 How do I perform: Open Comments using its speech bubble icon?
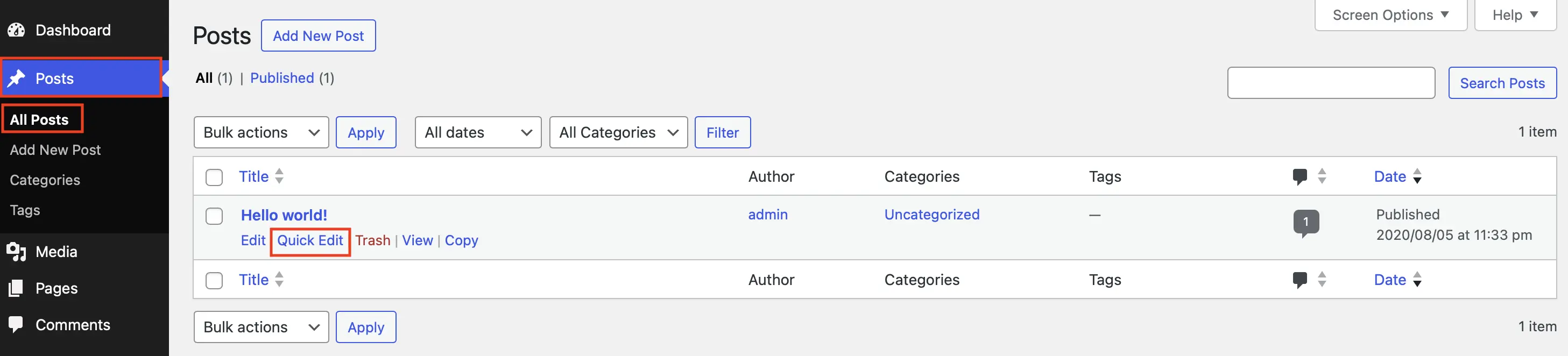tap(17, 324)
